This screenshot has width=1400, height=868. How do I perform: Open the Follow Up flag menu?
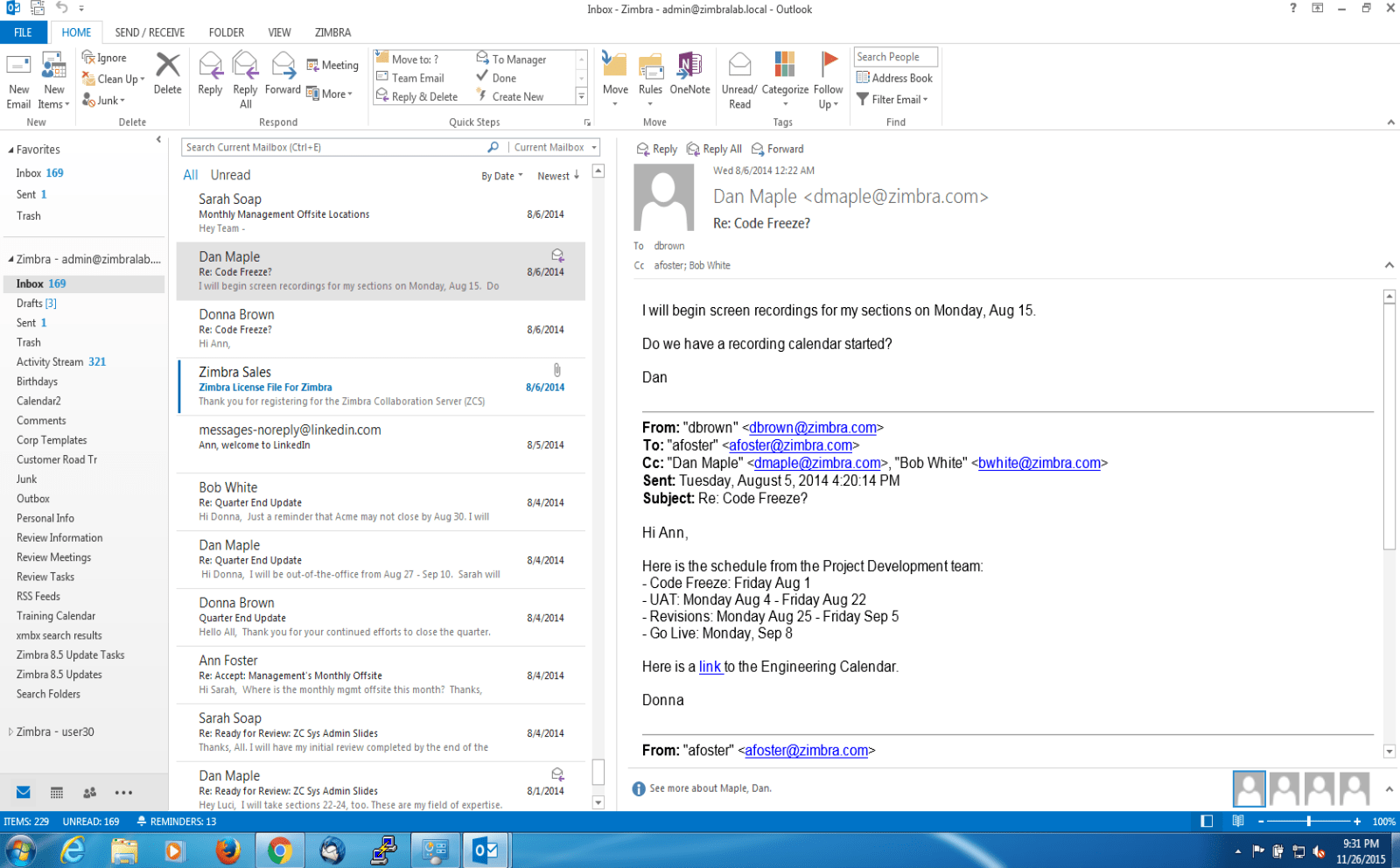tap(828, 80)
